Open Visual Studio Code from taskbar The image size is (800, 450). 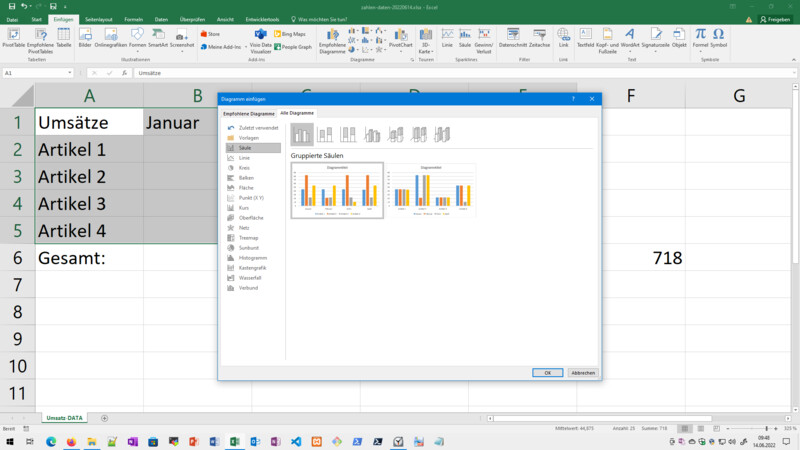pos(296,442)
